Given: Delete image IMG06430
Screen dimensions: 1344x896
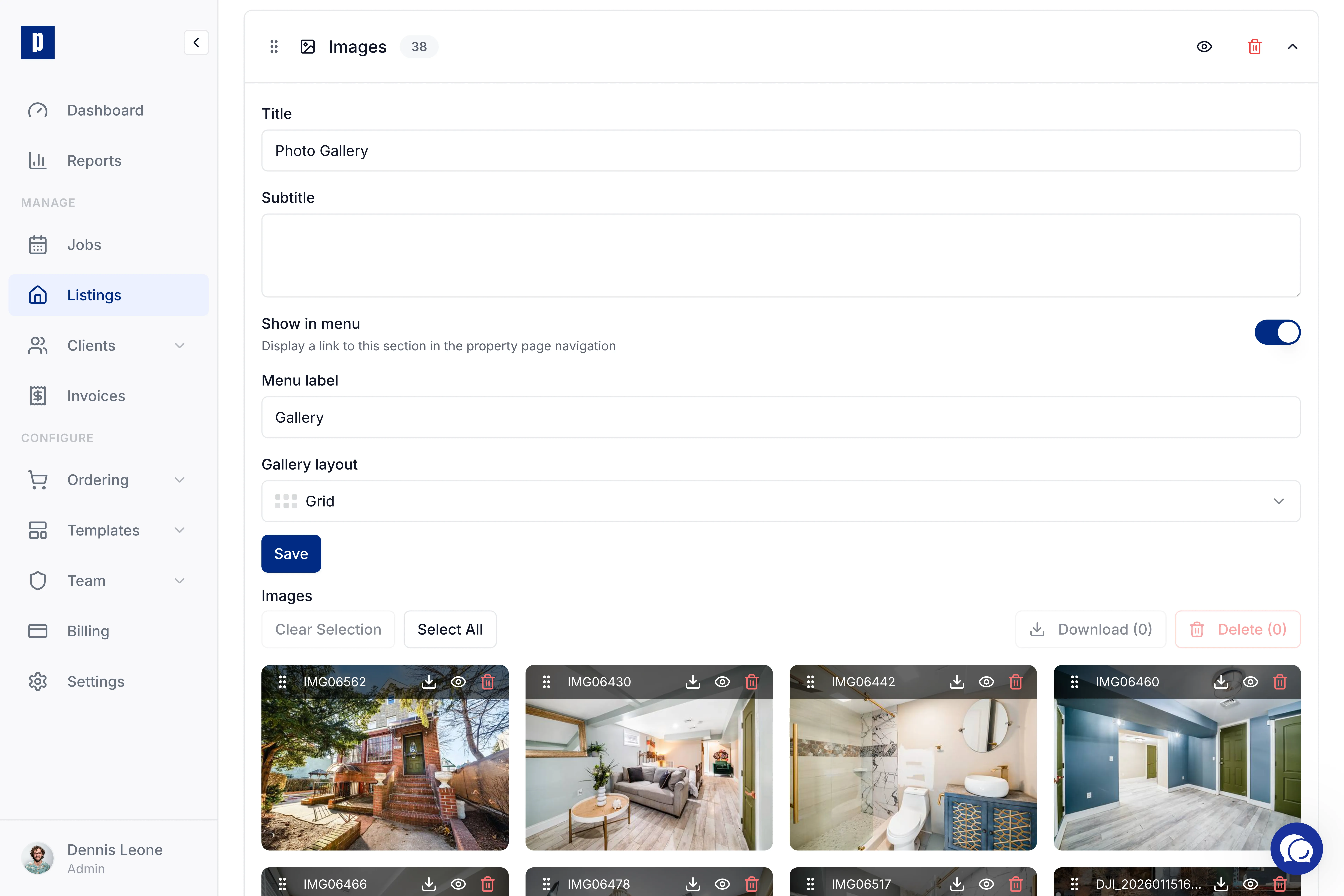Looking at the screenshot, I should [x=751, y=682].
